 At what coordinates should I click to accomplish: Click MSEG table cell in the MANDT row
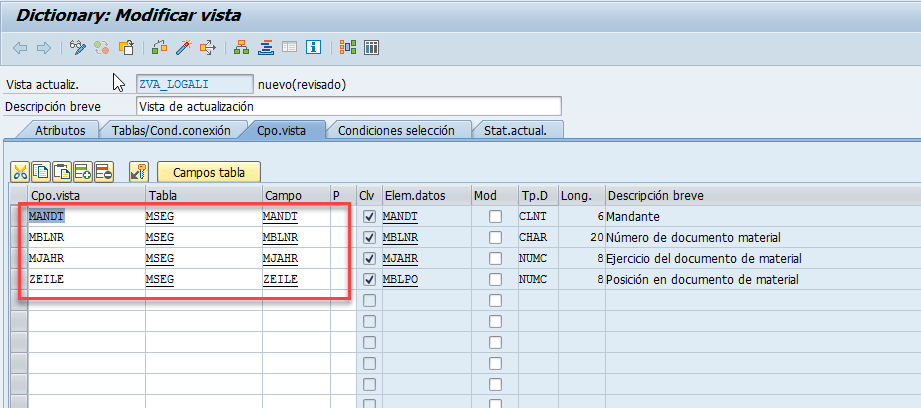[204, 217]
